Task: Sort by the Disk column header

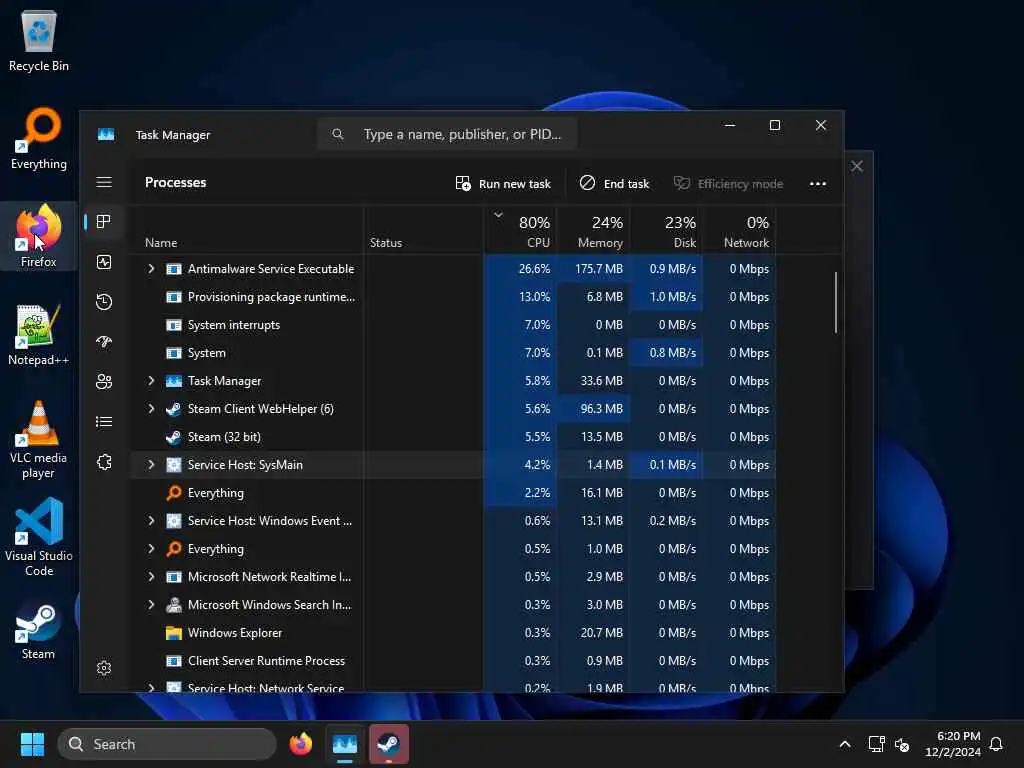Action: pyautogui.click(x=666, y=230)
